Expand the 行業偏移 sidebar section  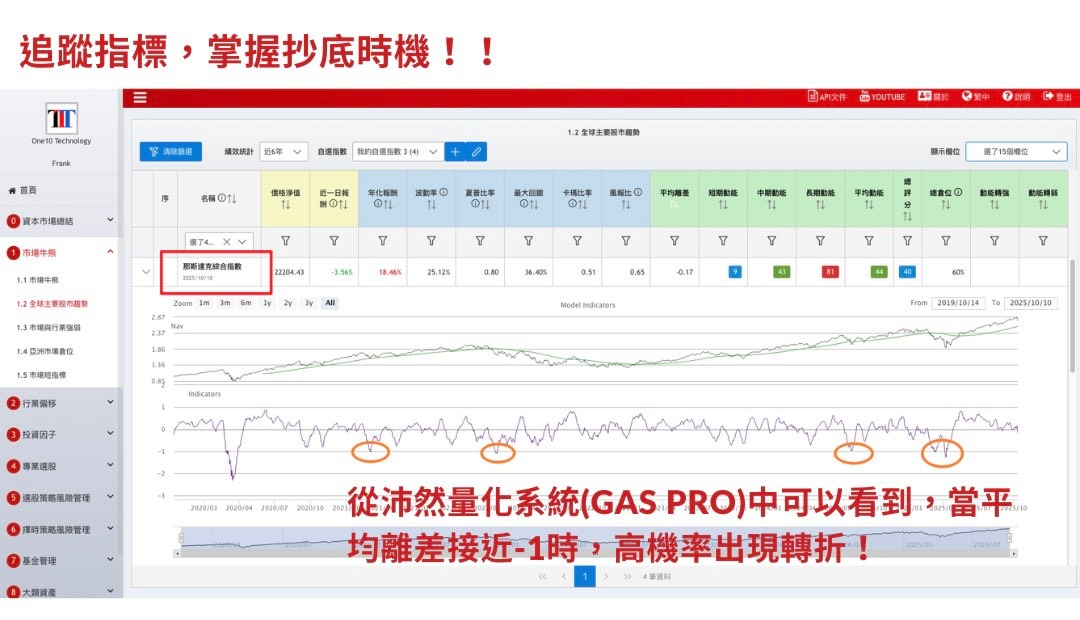tap(61, 403)
